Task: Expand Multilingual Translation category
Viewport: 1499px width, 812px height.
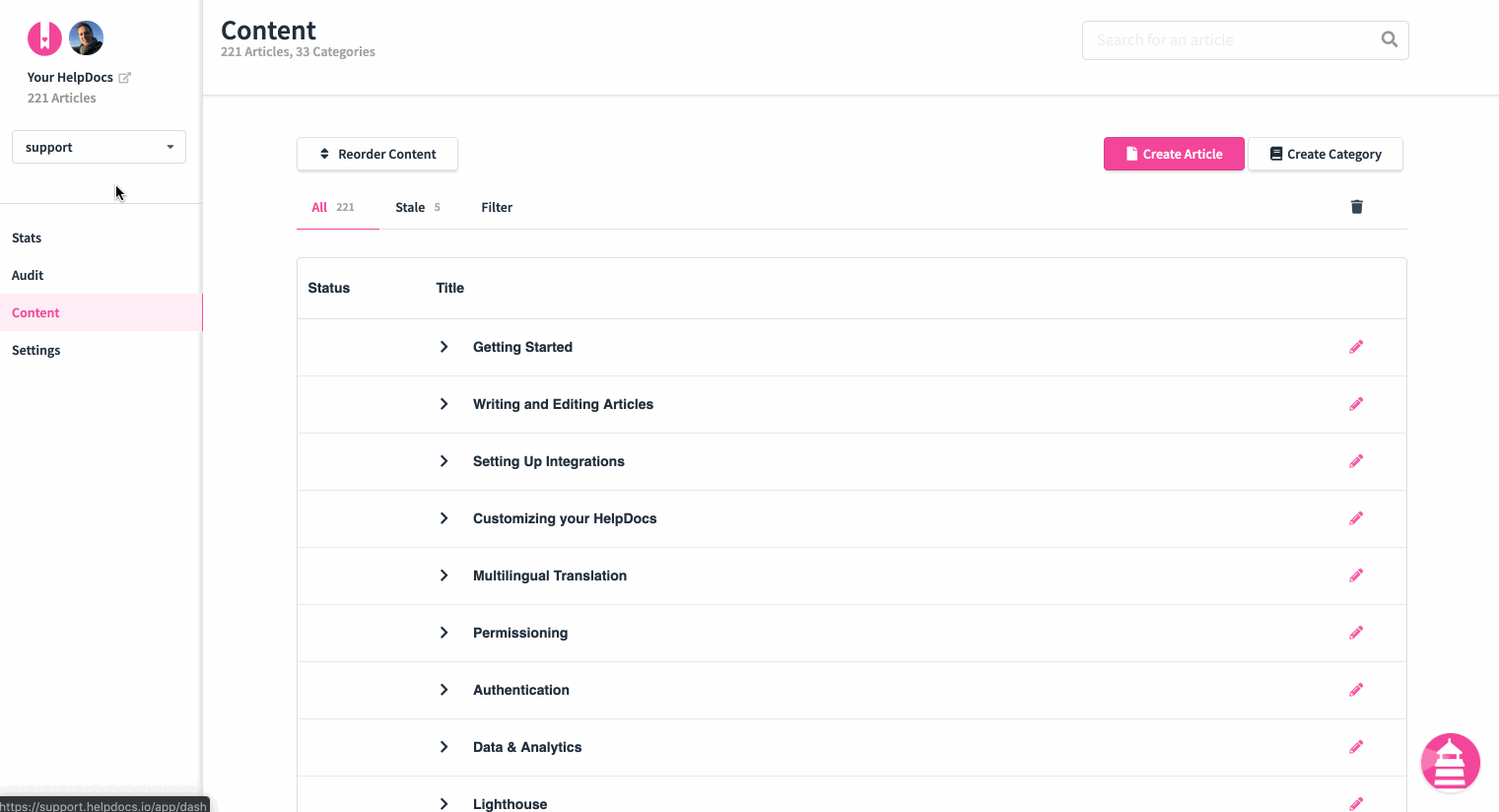Action: click(x=444, y=575)
